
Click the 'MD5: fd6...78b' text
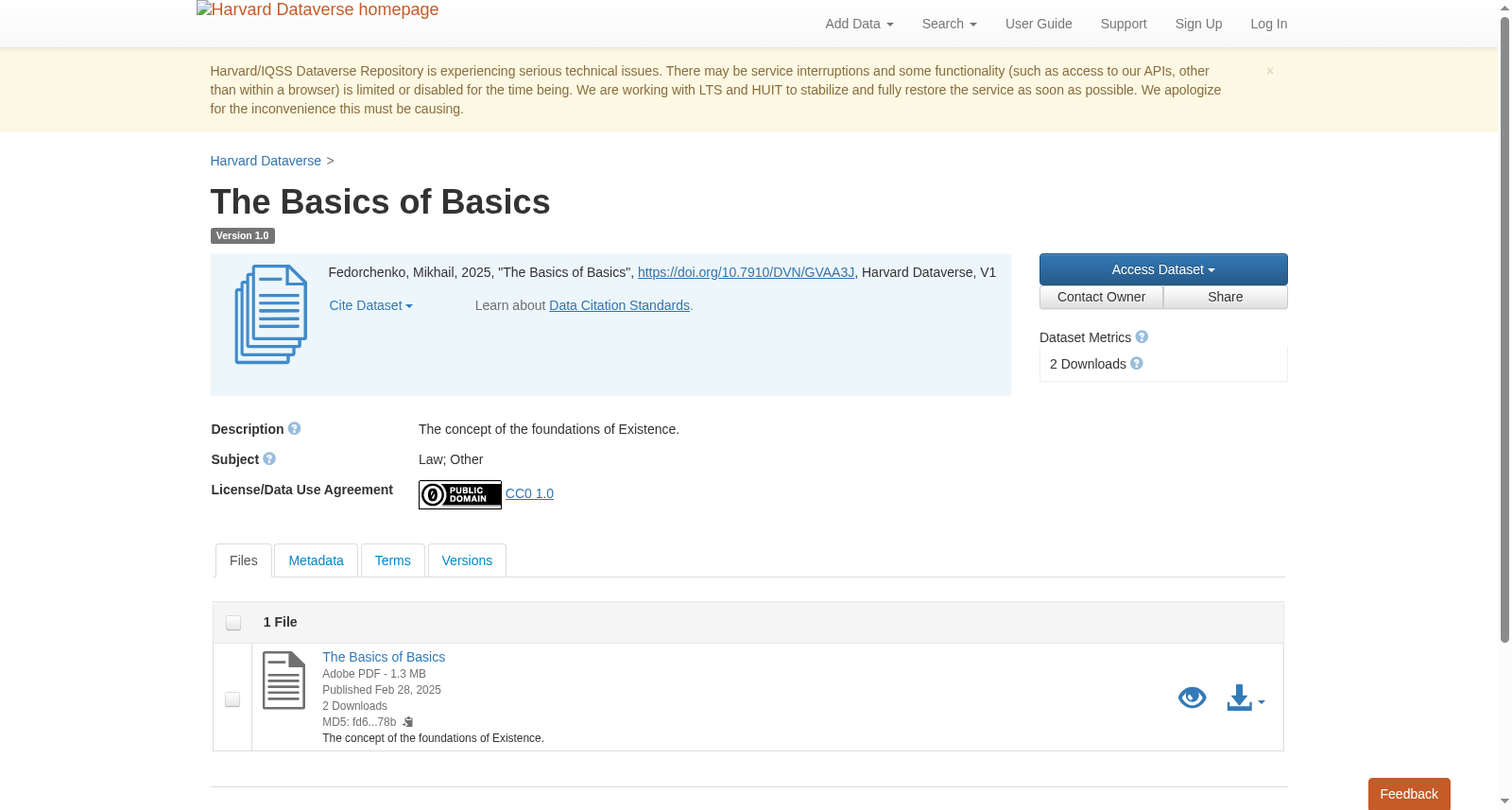click(359, 722)
